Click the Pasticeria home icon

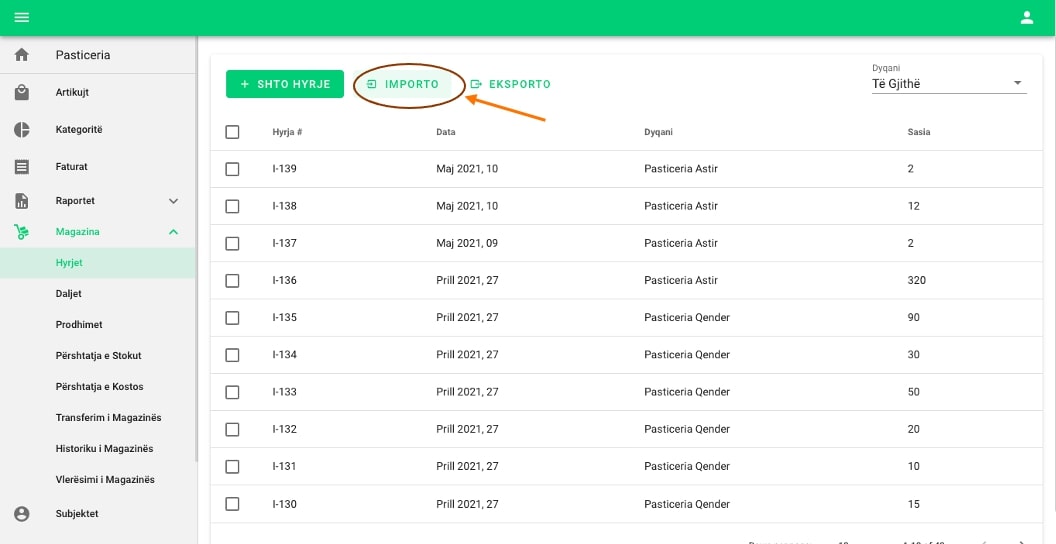tap(22, 55)
